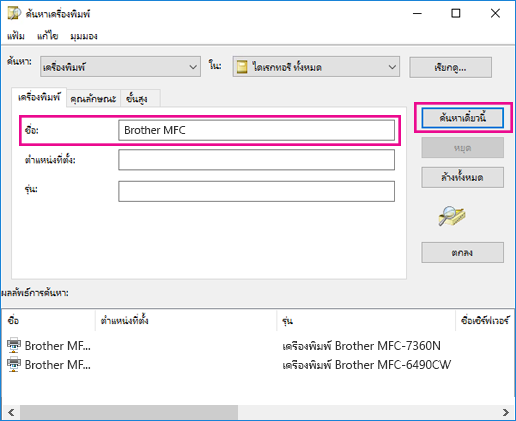Click the printer icon of Brother MFC-6490CW row

[14, 364]
